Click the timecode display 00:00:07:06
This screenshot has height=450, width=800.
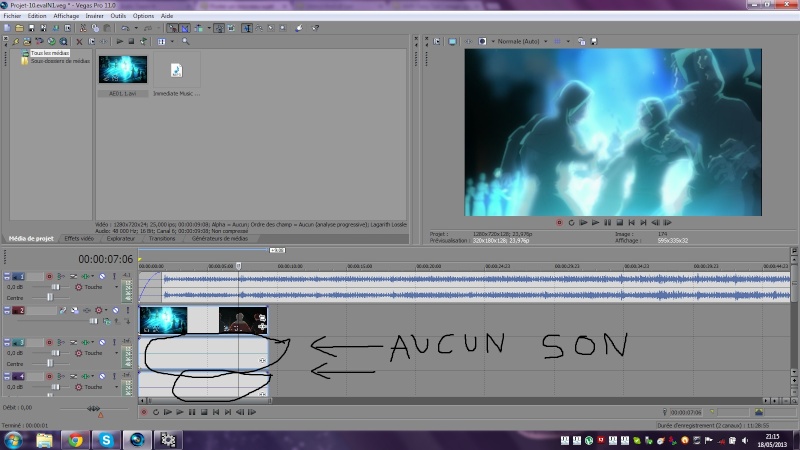click(x=106, y=259)
